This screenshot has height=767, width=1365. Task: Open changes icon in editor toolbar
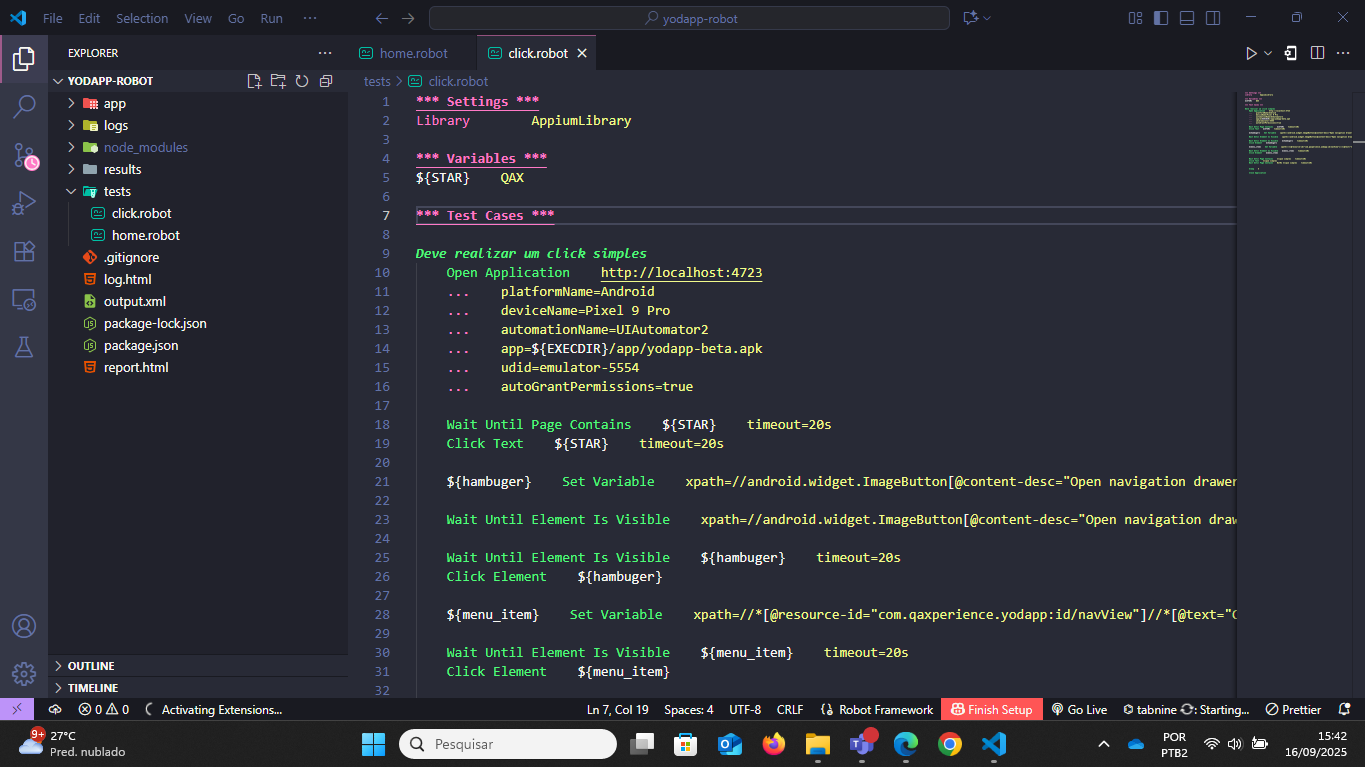point(1292,53)
